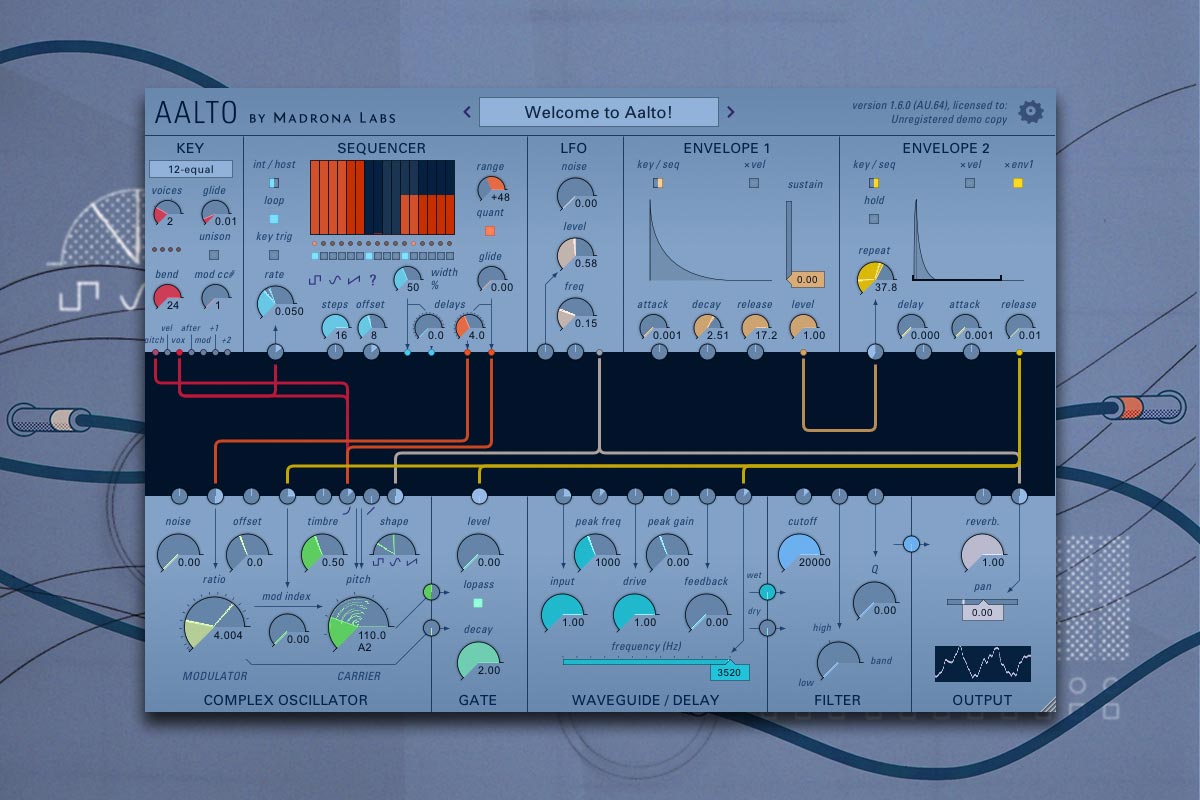Viewport: 1200px width, 800px height.
Task: Click the carrier pitch dial
Action: 358,625
